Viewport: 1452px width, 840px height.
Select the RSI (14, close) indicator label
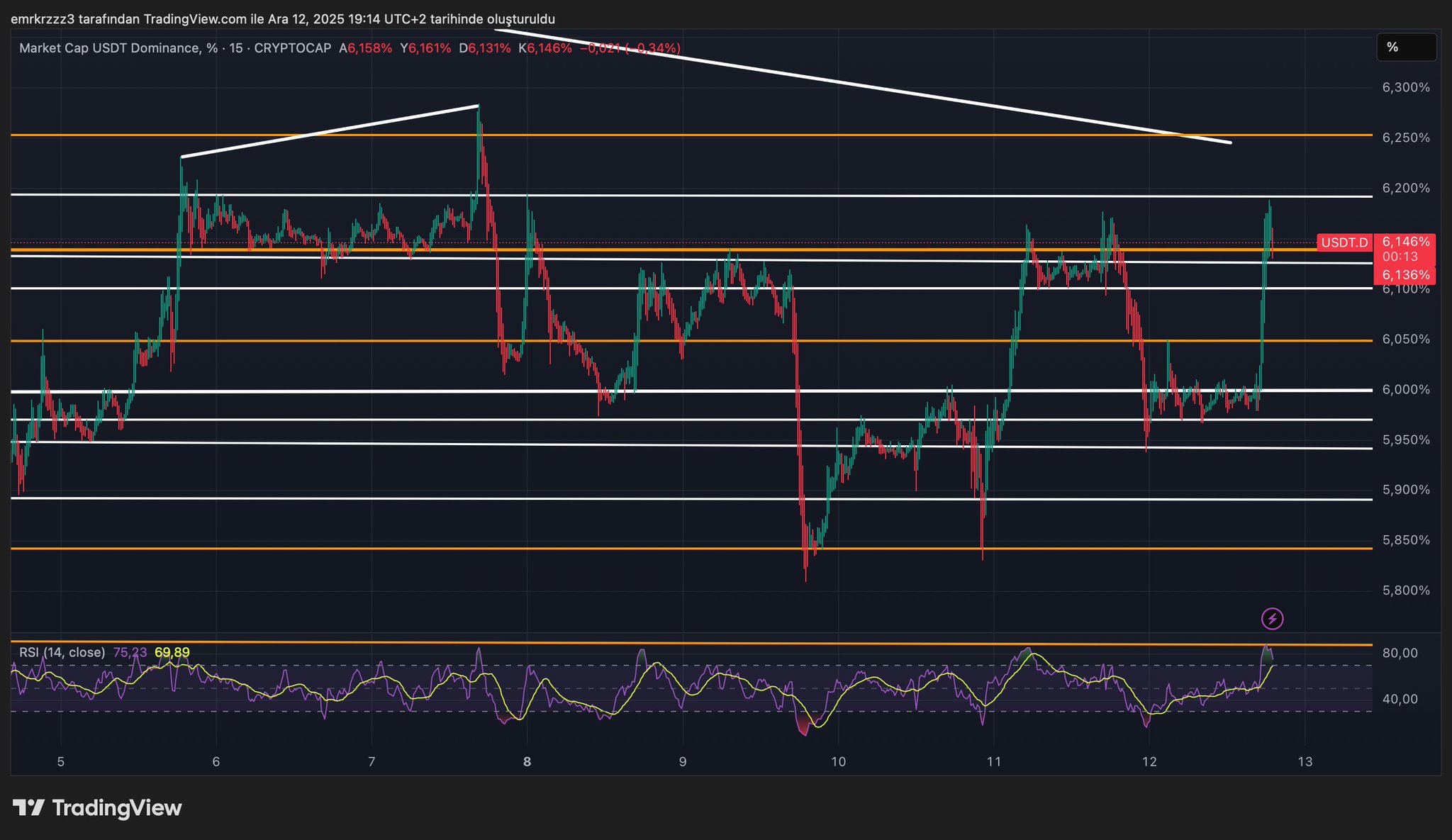[62, 652]
